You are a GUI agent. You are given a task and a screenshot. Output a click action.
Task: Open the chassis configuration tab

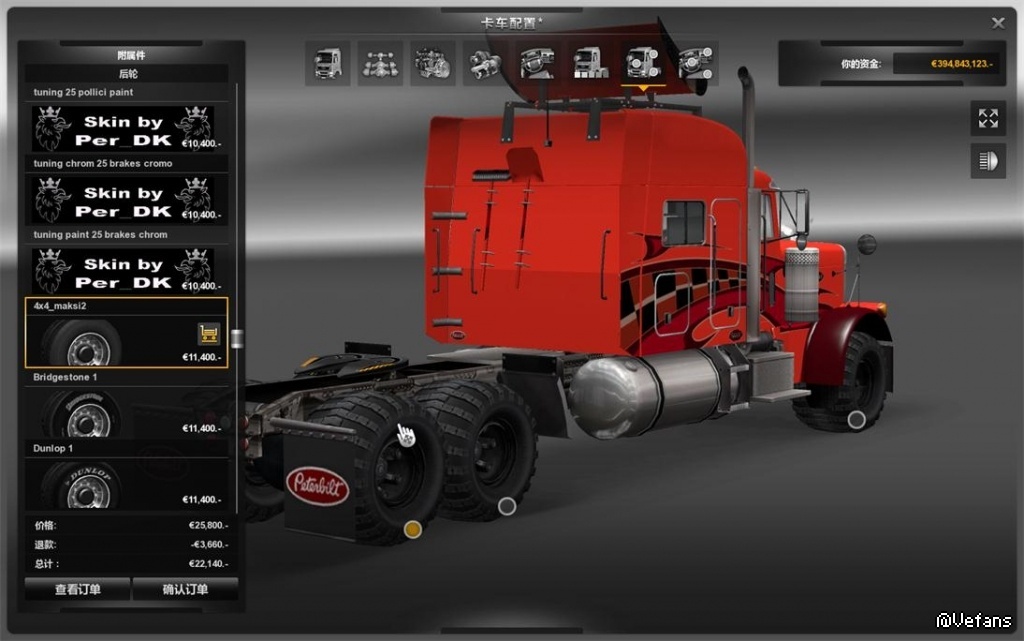click(380, 63)
